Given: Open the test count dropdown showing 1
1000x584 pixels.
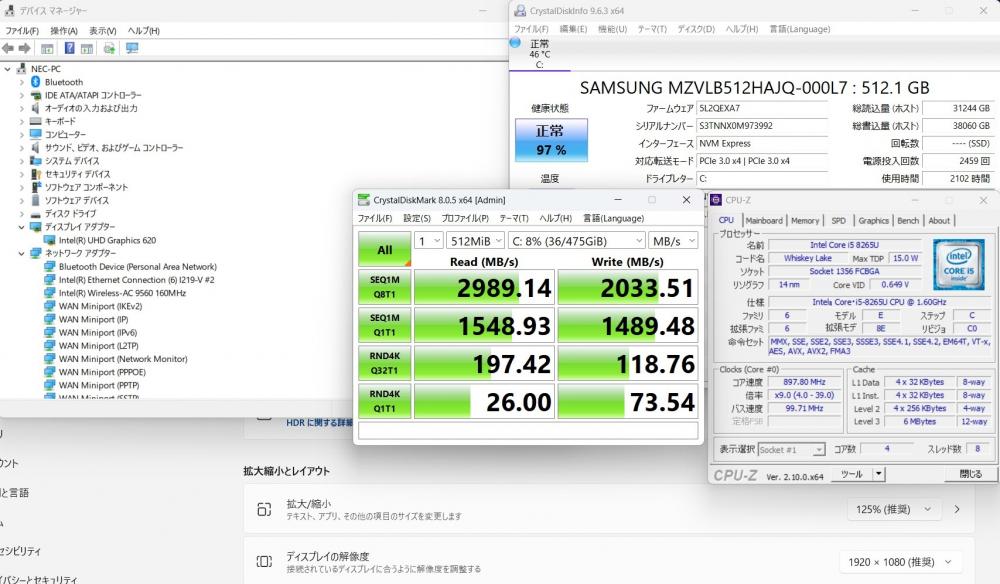Looking at the screenshot, I should [429, 241].
